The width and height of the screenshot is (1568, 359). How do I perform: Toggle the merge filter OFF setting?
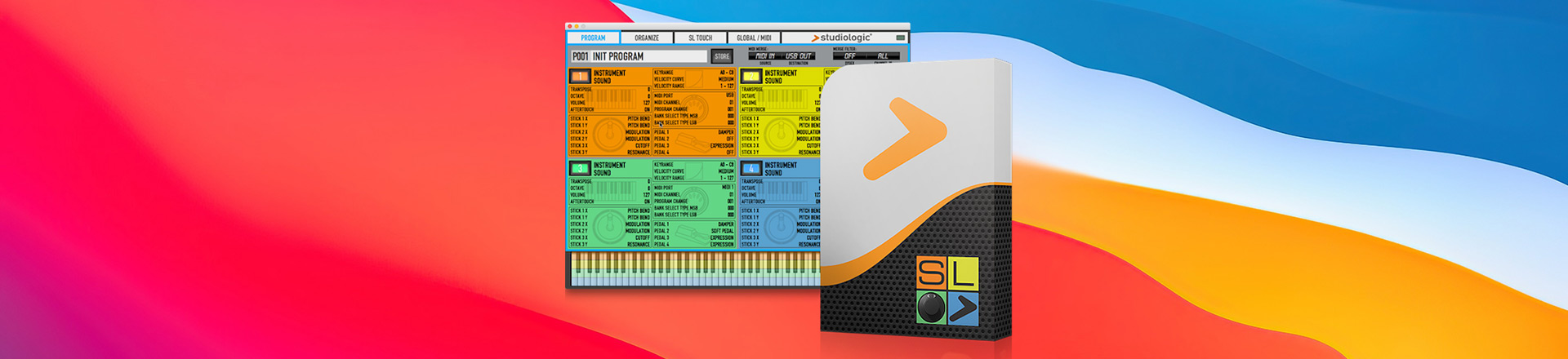point(849,56)
